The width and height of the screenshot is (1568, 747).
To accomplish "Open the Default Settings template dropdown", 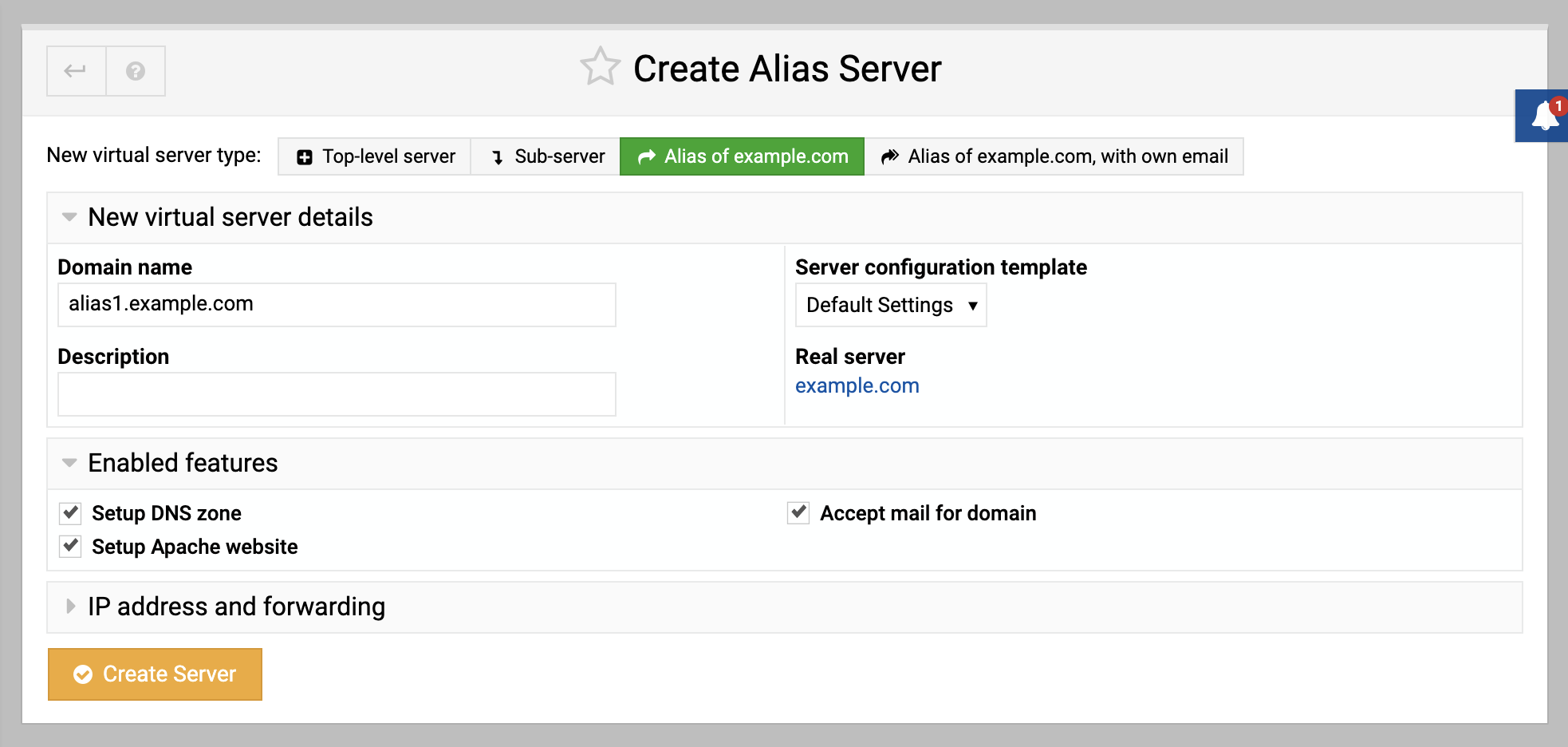I will pyautogui.click(x=891, y=305).
